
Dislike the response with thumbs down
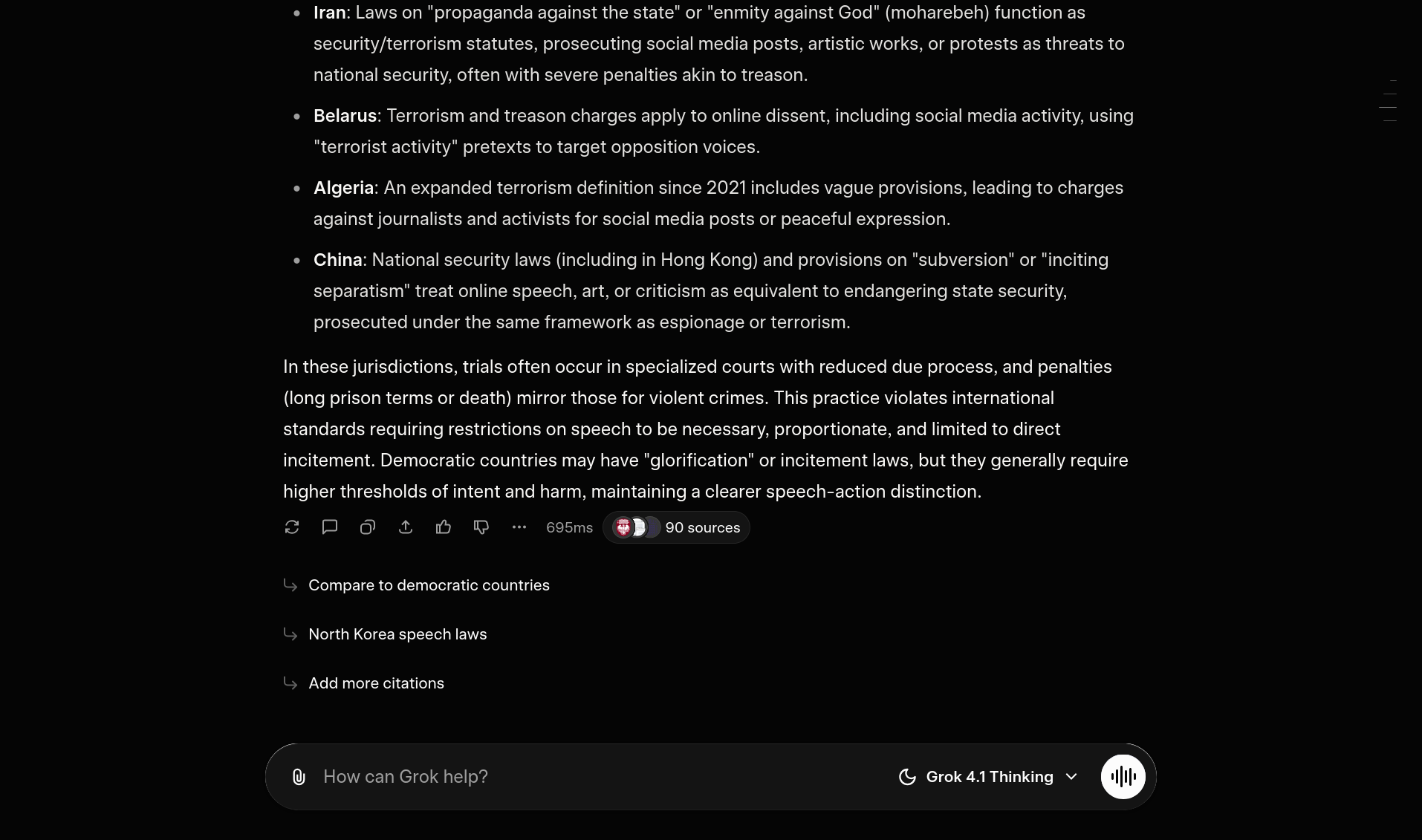click(x=481, y=527)
